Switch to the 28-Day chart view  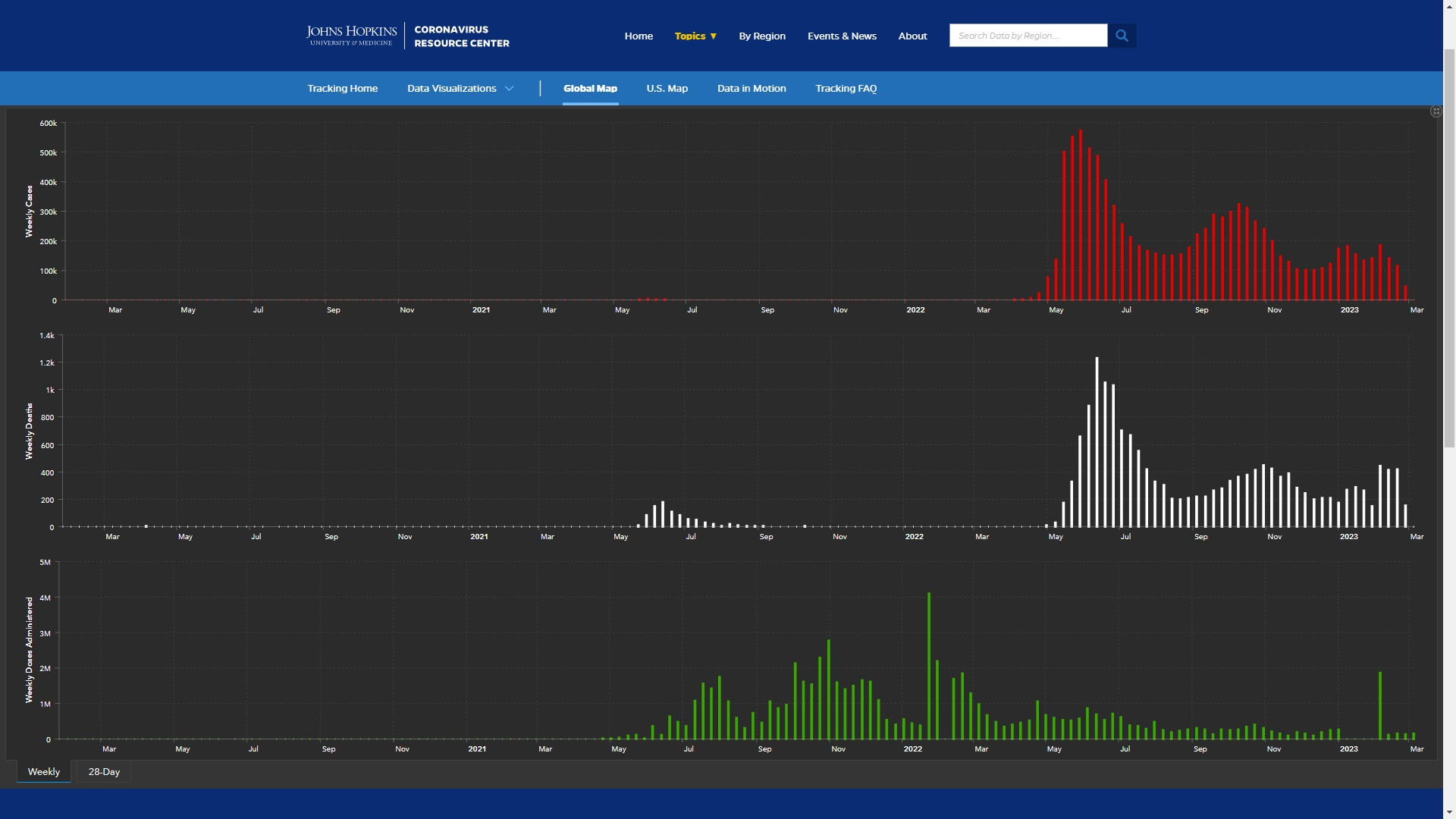click(x=104, y=772)
